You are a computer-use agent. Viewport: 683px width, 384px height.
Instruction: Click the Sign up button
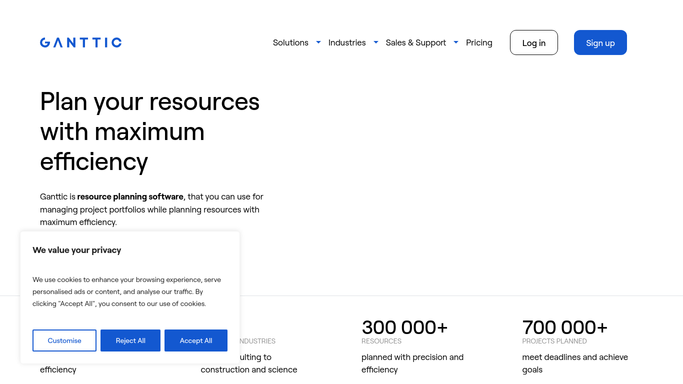[600, 43]
